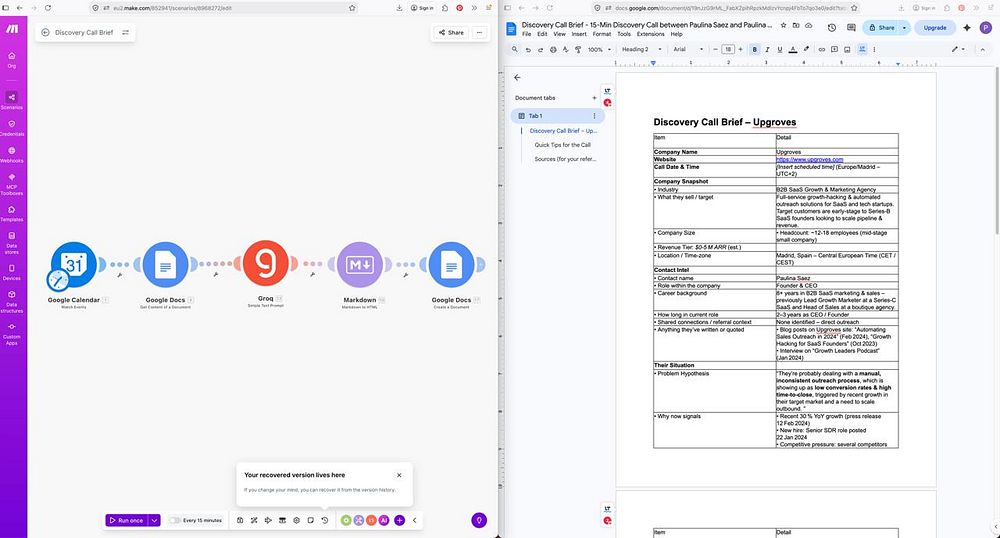Click auto-align magic wand in Make toolbar
The image size is (1000, 538).
tap(254, 520)
